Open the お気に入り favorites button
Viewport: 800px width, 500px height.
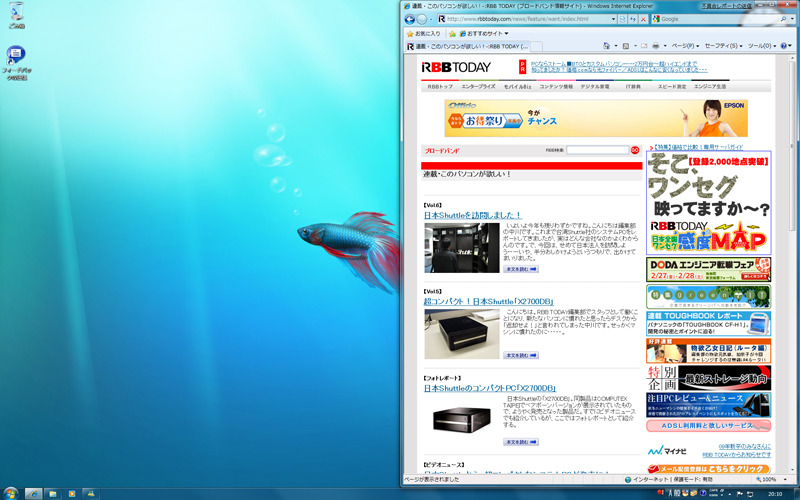(x=423, y=34)
